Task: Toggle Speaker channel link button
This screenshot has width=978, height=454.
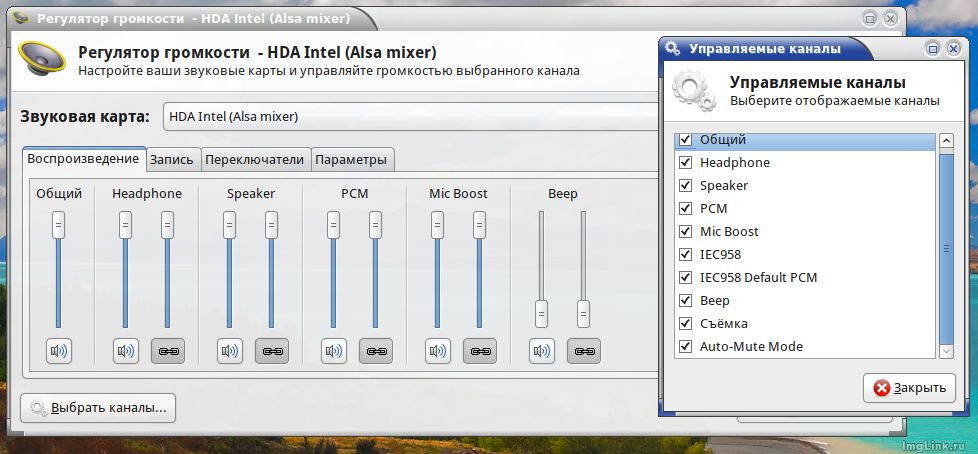Action: (272, 351)
